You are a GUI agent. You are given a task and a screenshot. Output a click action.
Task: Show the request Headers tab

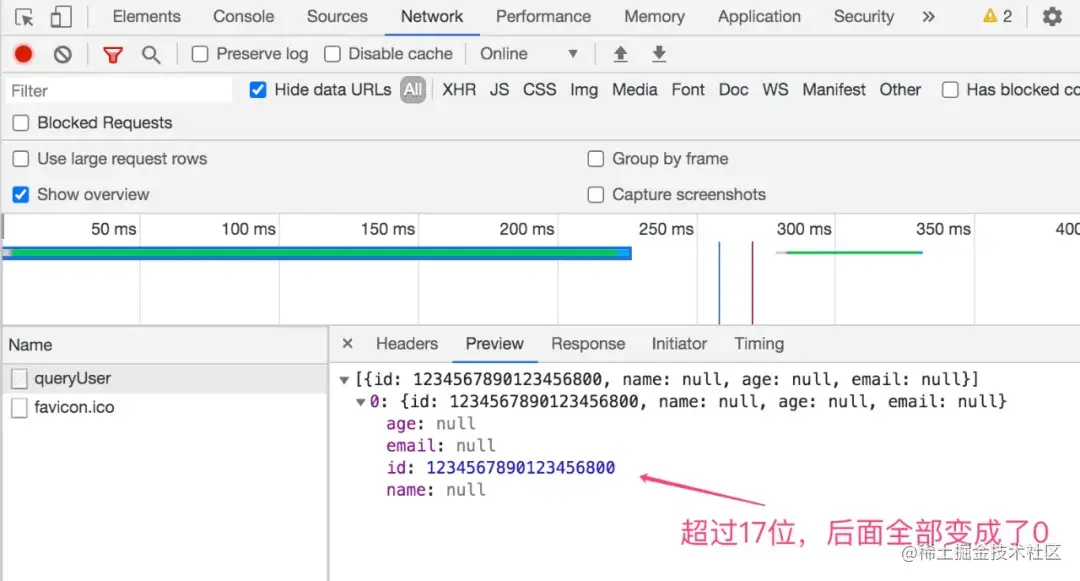pyautogui.click(x=406, y=344)
